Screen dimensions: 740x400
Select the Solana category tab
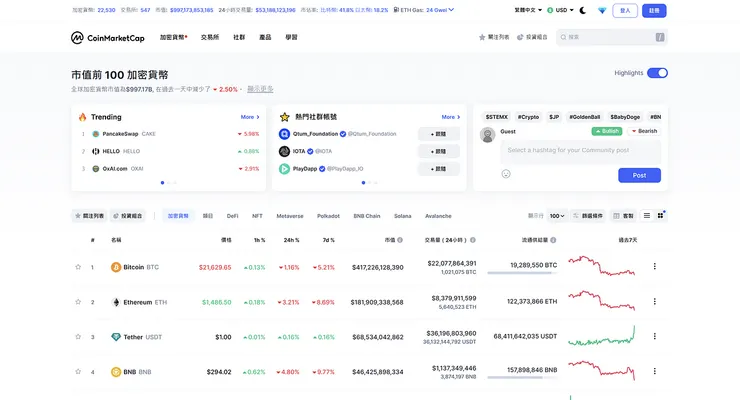click(403, 216)
